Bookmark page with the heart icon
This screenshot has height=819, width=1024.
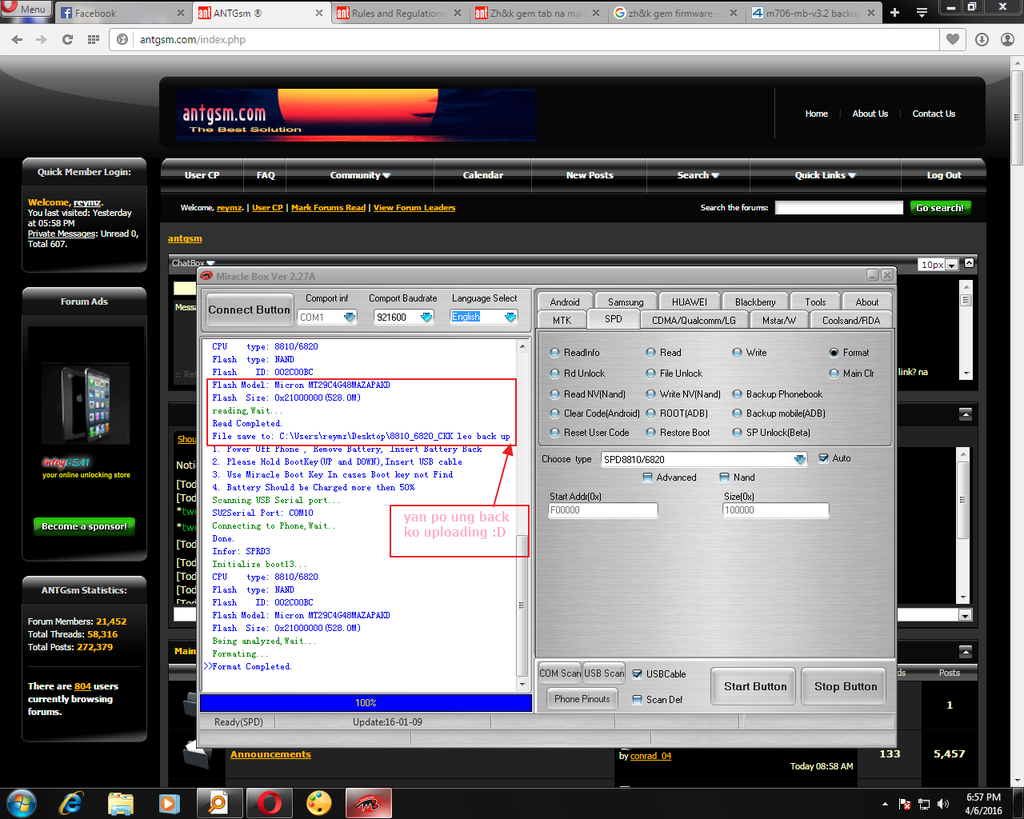tap(952, 39)
